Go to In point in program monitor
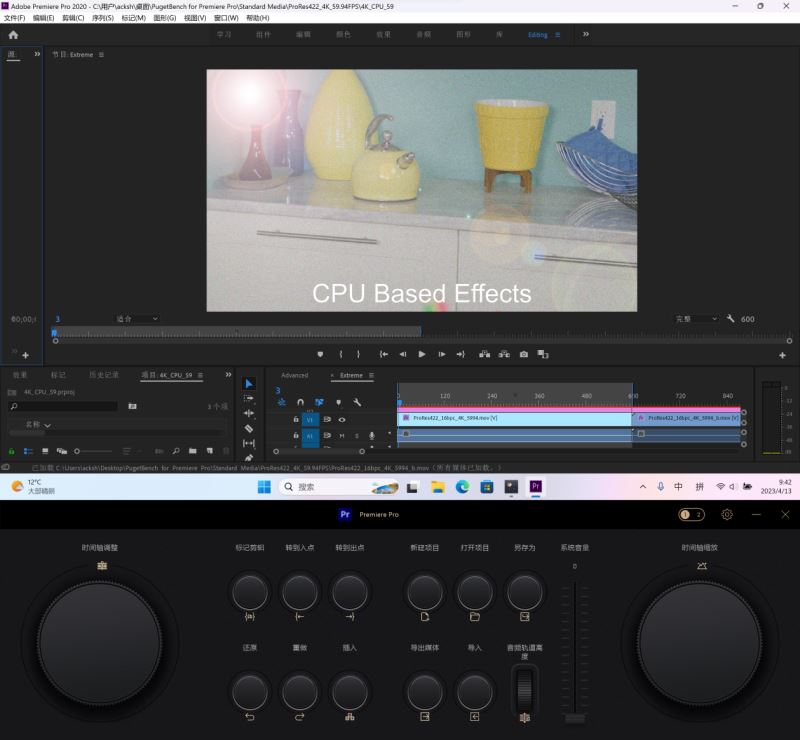The image size is (800, 740). pos(384,354)
